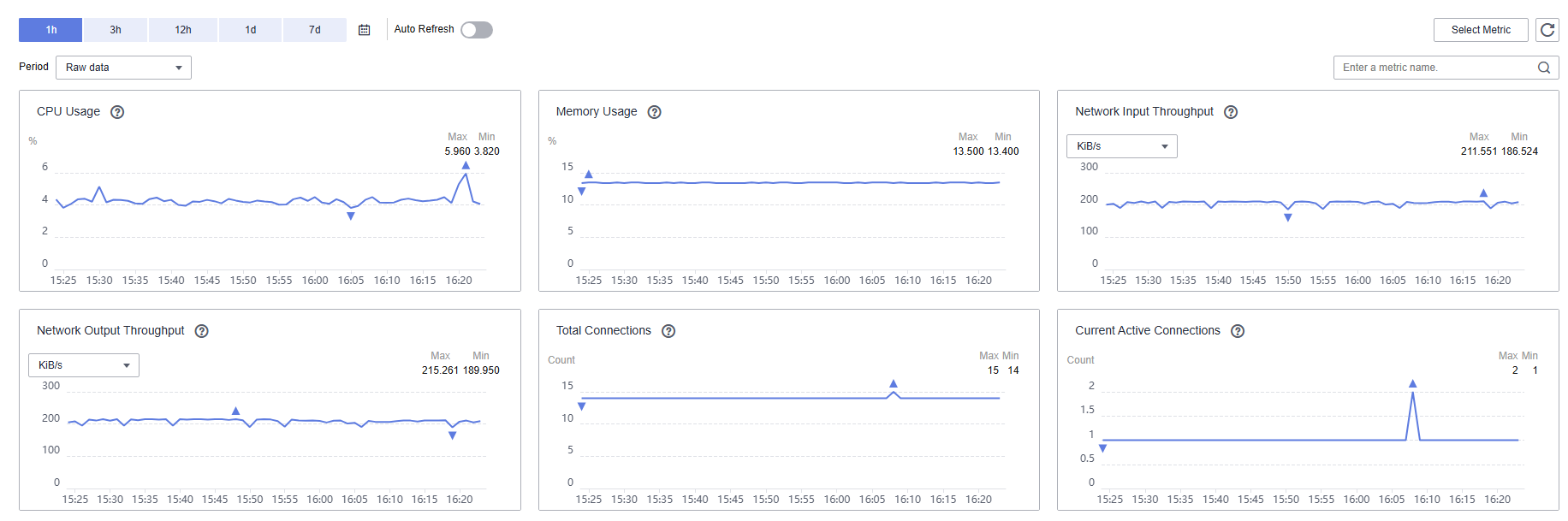Click the Select Metric button
The height and width of the screenshot is (521, 1568).
coord(1480,30)
